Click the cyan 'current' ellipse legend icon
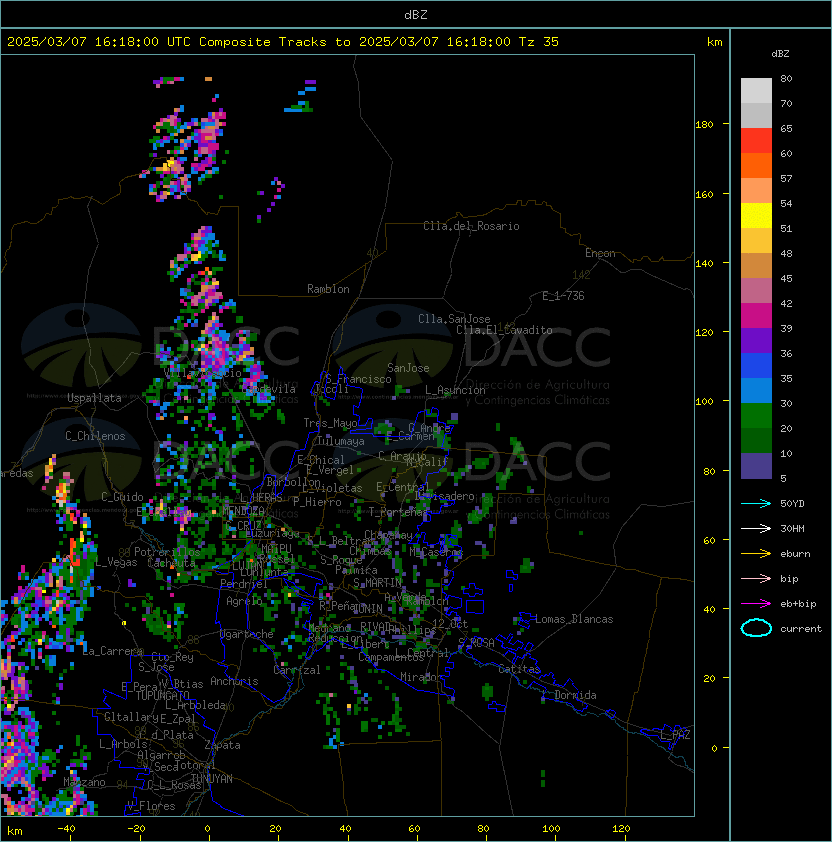 click(756, 628)
